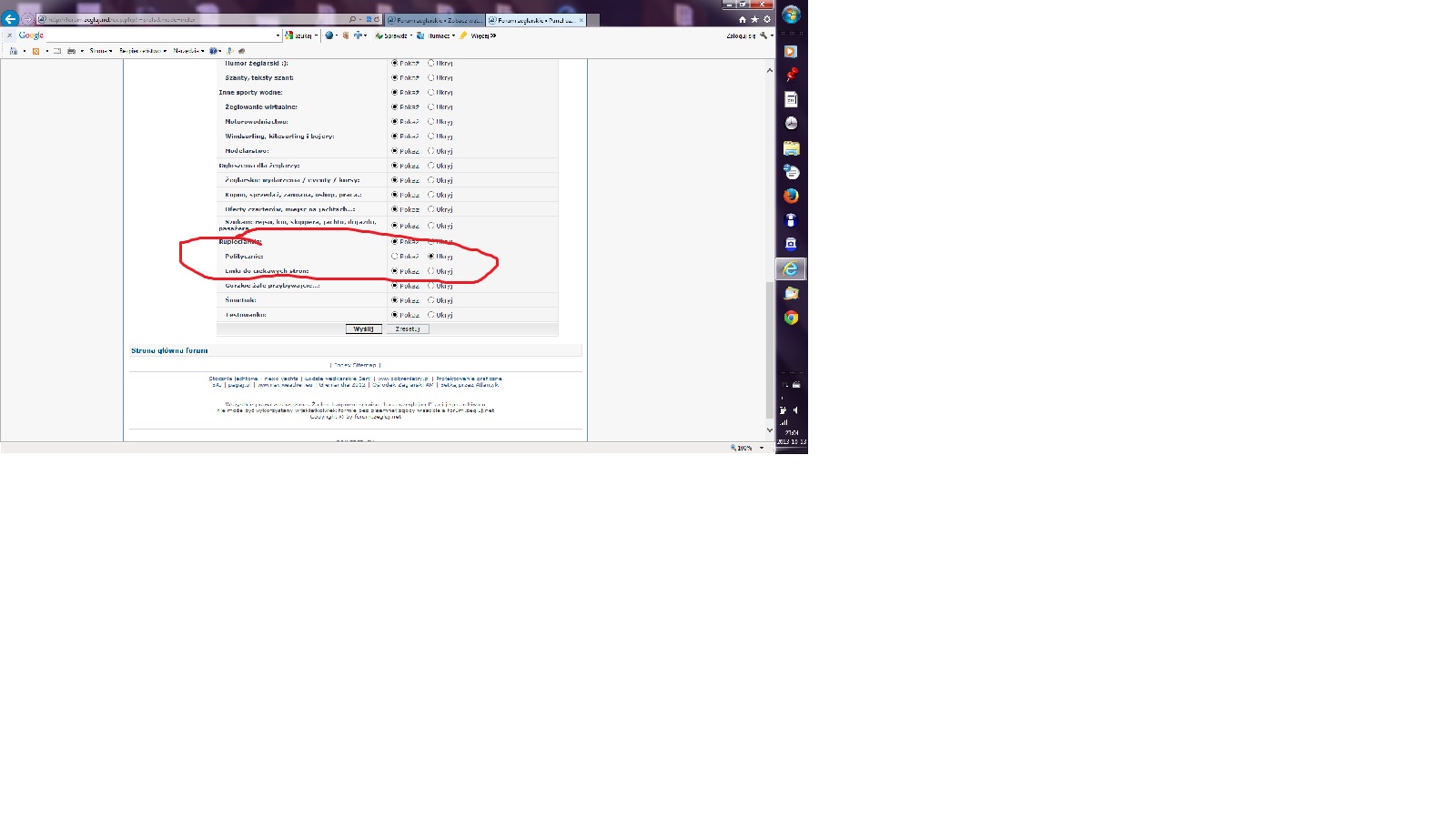Open the media player taskbar icon
Screen dimensions: 1456x819
(x=791, y=52)
